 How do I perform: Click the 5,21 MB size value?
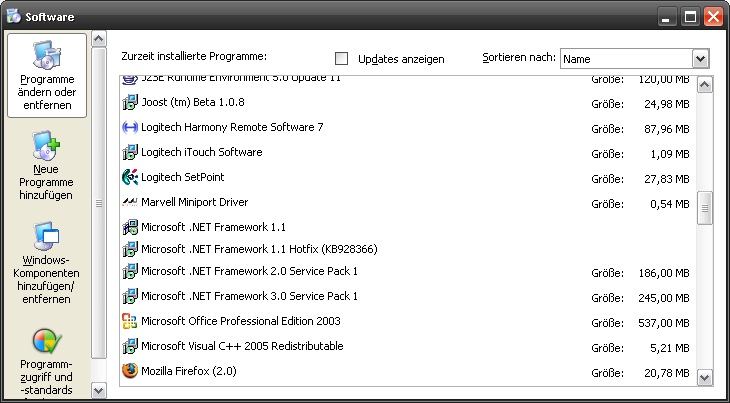point(670,348)
